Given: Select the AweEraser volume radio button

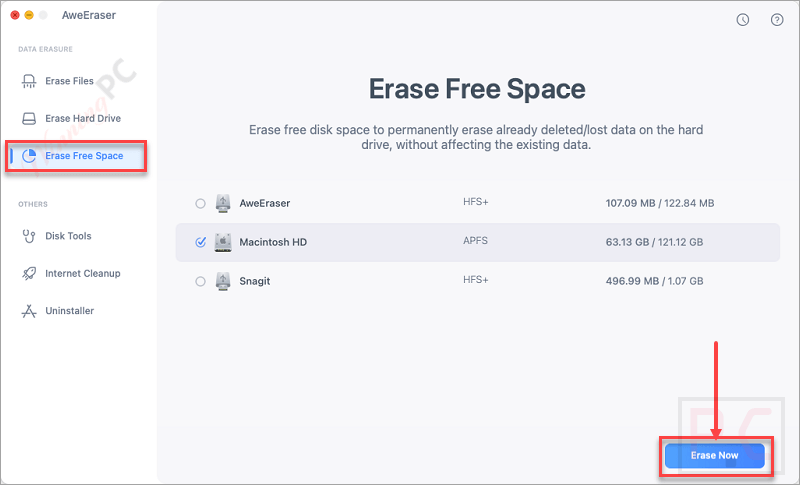Looking at the screenshot, I should 201,203.
